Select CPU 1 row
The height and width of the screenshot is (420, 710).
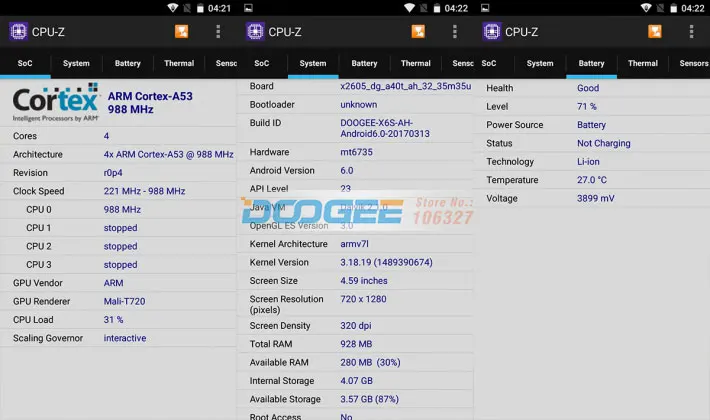point(118,228)
